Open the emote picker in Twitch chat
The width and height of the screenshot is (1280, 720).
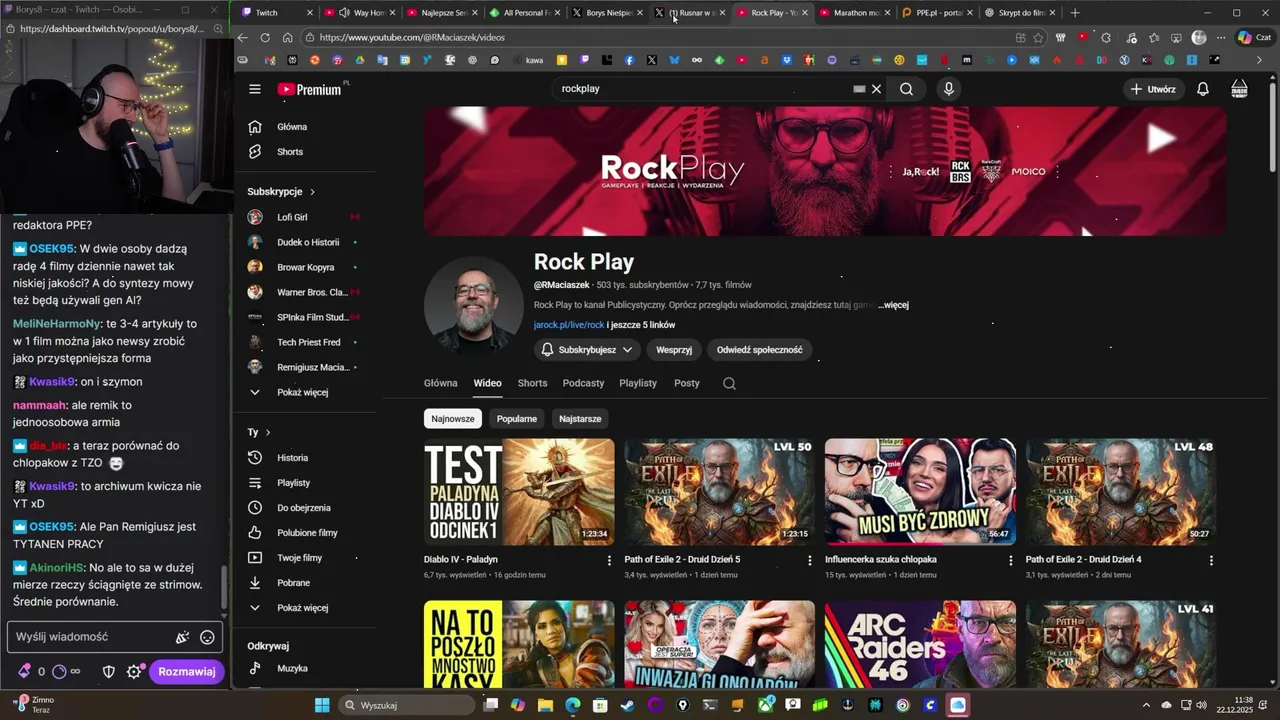click(x=207, y=637)
